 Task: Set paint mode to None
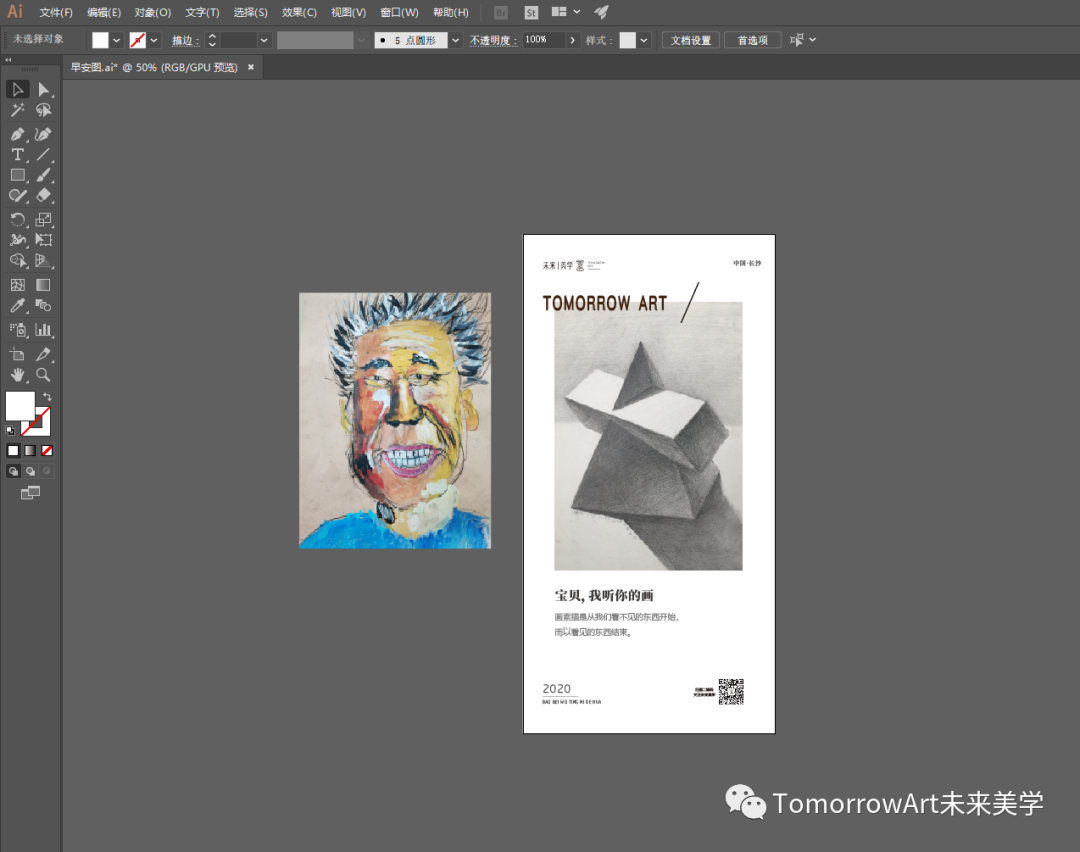coord(47,450)
